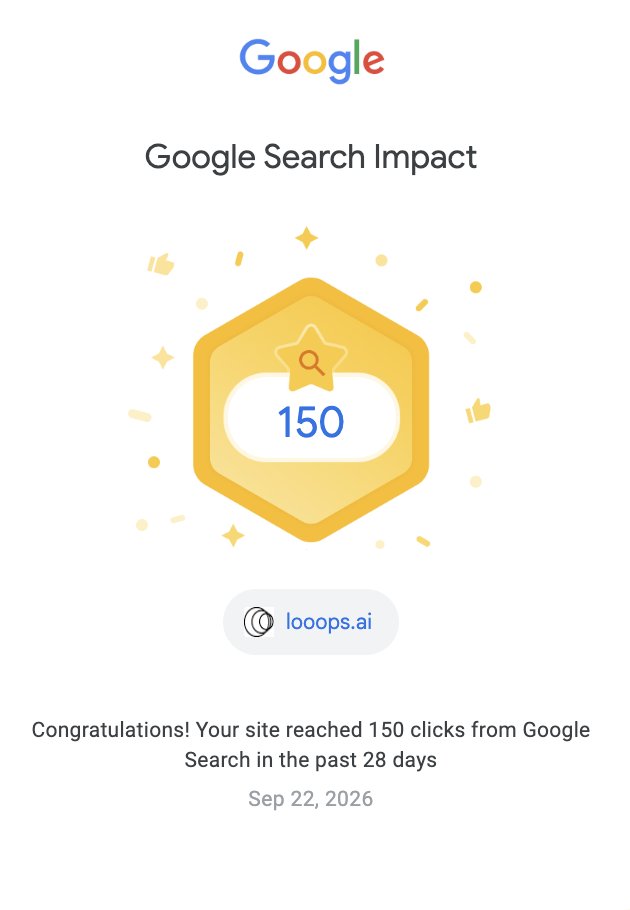This screenshot has width=630, height=910.
Task: Click the sparkle star left of badge
Action: pyautogui.click(x=163, y=358)
